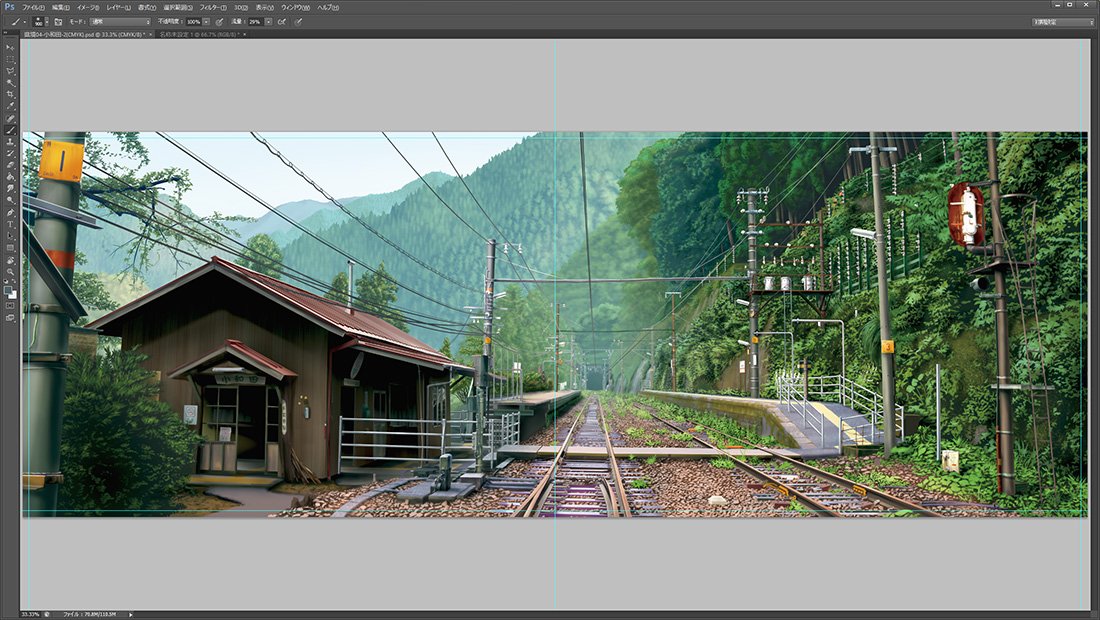Select the Path Selection tool

click(10, 236)
